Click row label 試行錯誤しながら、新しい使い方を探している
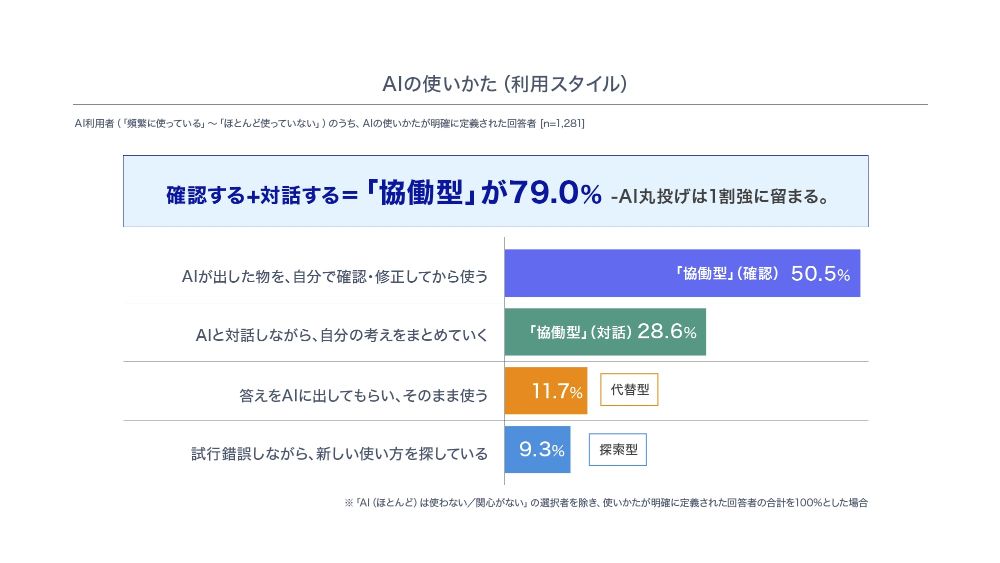Image resolution: width=1000 pixels, height=563 pixels. 339,454
